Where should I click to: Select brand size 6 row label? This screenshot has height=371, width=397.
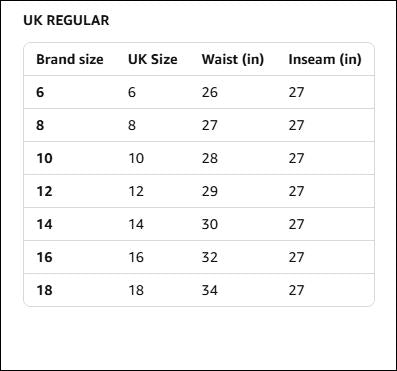point(40,92)
